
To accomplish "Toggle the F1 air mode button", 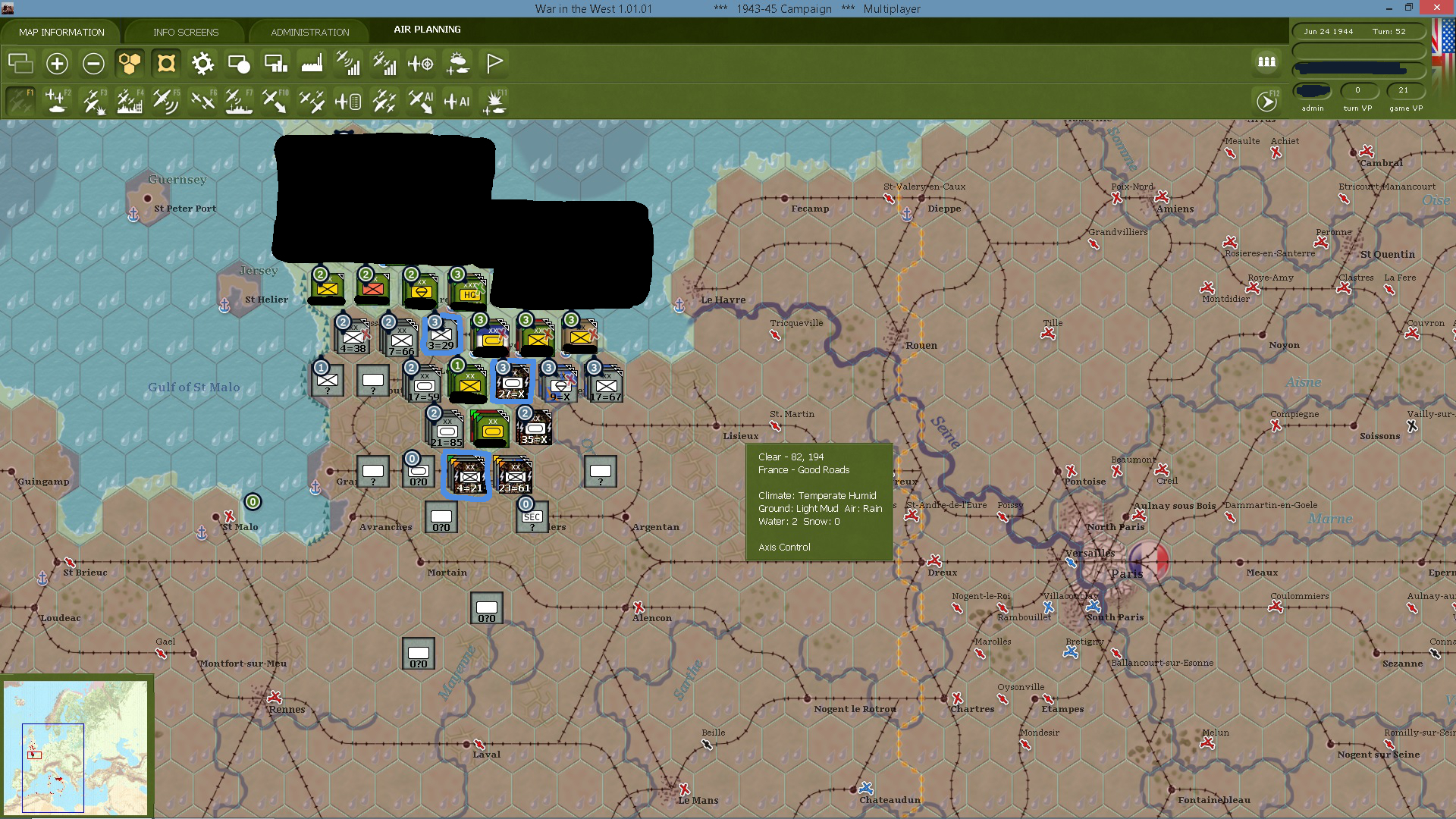I will pyautogui.click(x=20, y=101).
